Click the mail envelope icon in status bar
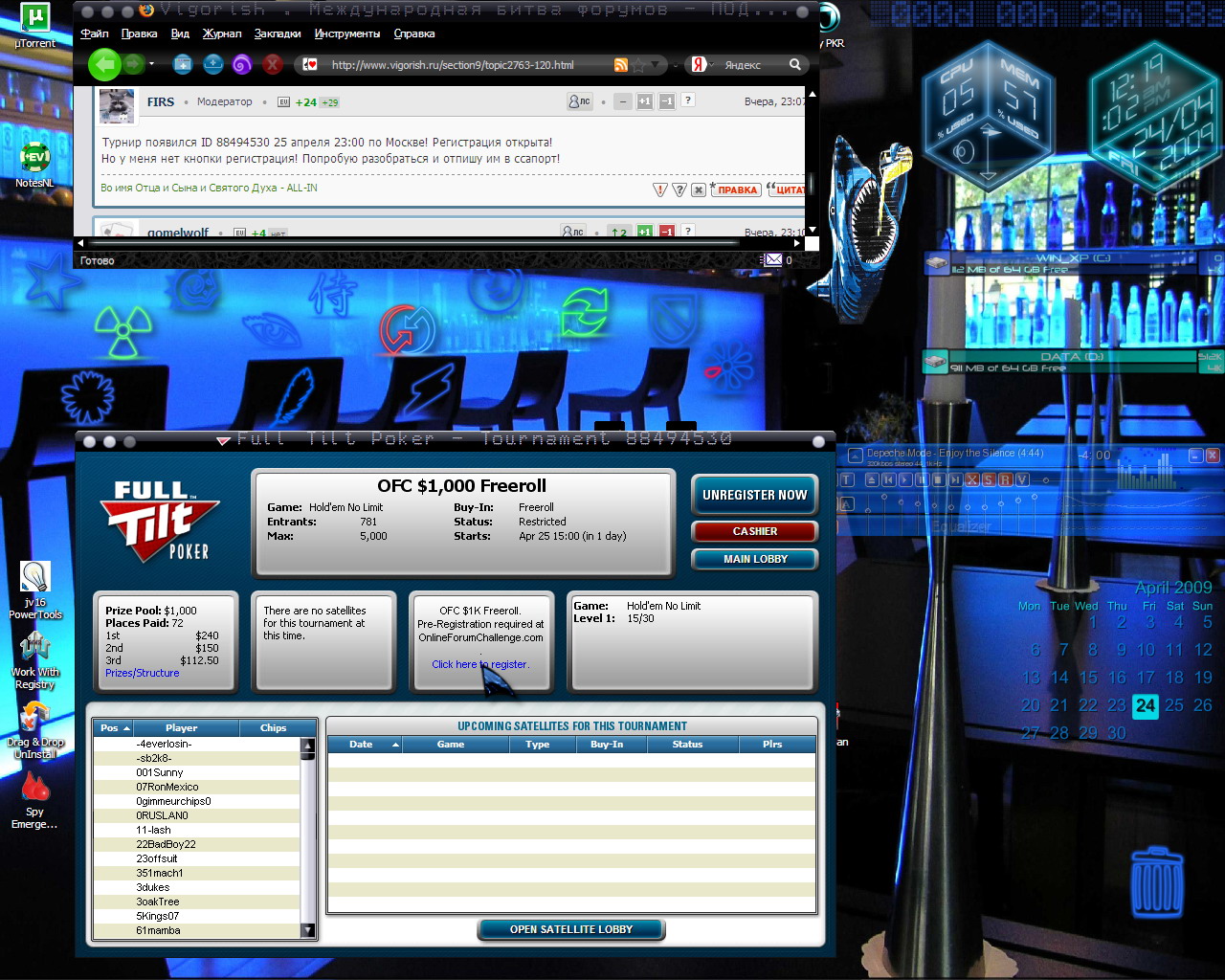1225x980 pixels. (x=771, y=259)
